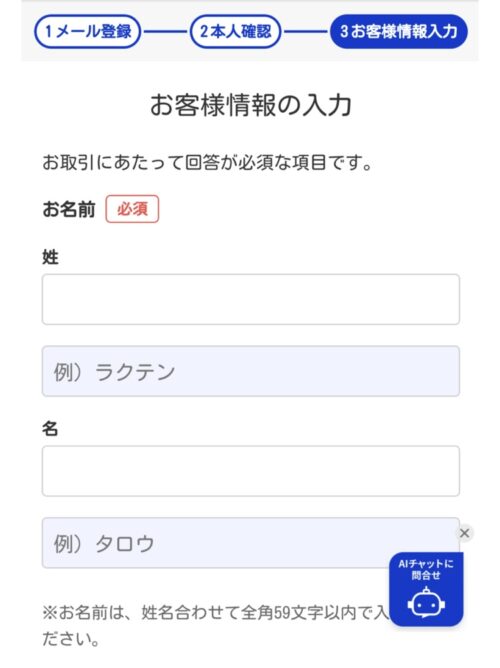Click the ※お名前は 59文字 note text
The image size is (500, 668).
[216, 613]
